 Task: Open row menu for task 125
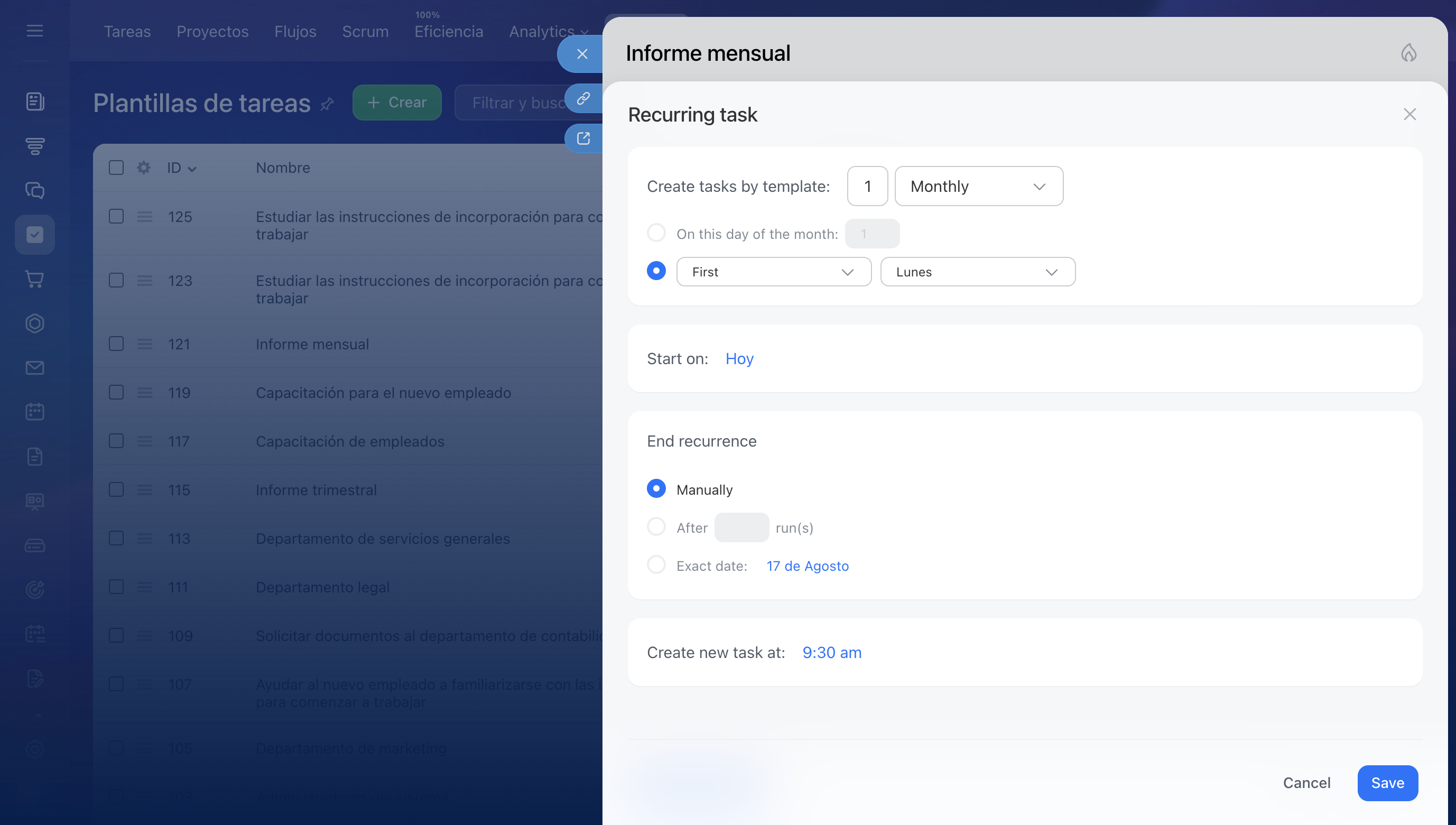click(144, 217)
